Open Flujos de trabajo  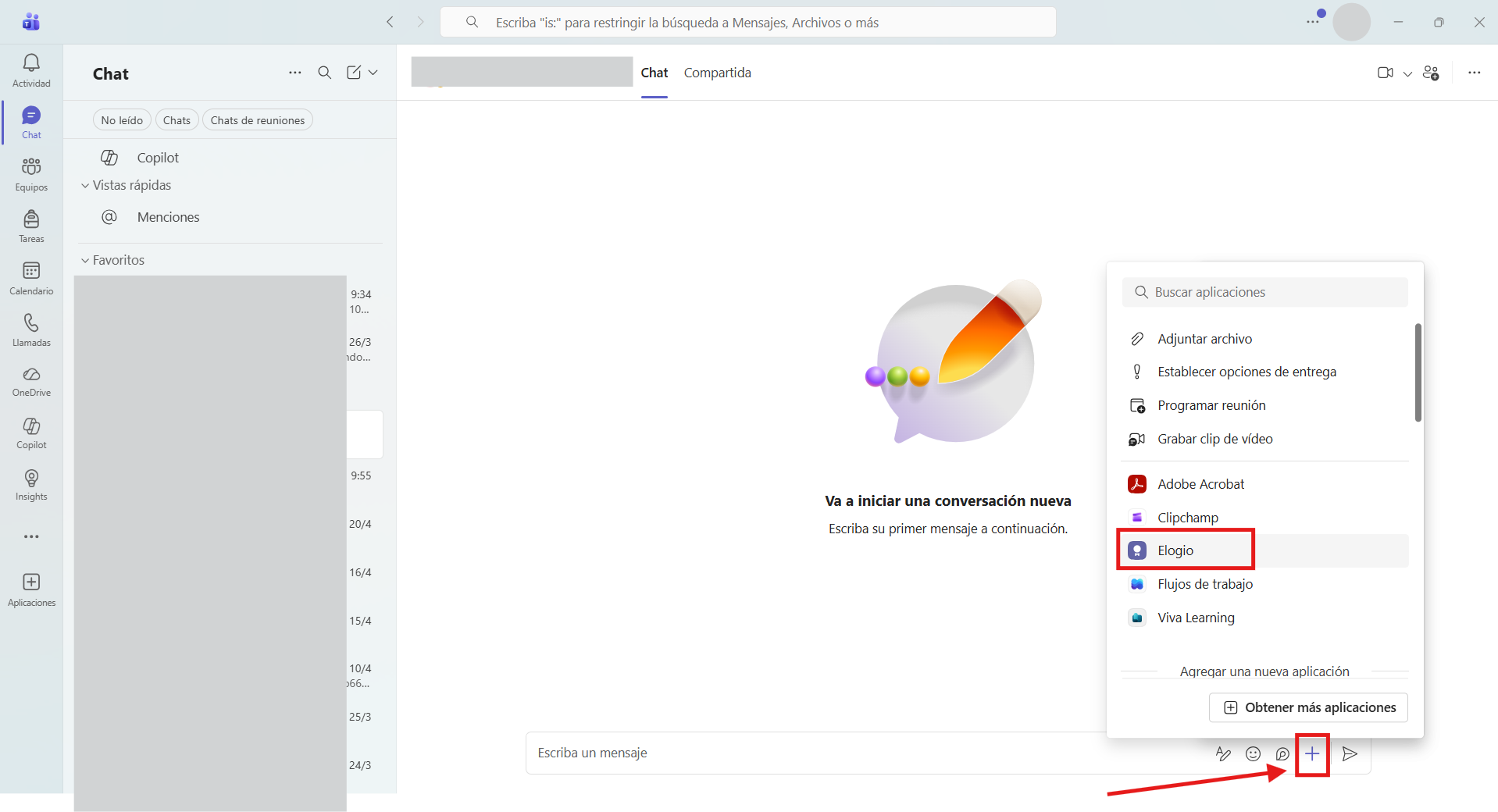[1265, 584]
